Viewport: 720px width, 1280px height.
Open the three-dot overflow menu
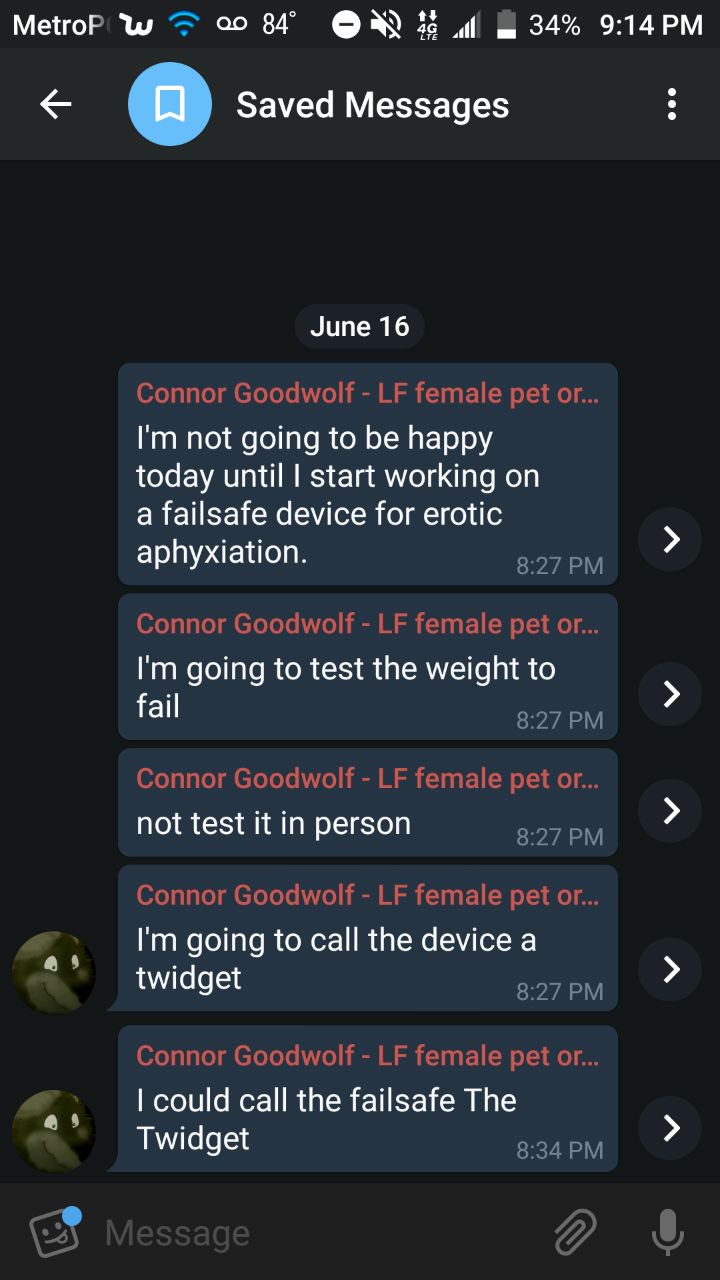[672, 105]
